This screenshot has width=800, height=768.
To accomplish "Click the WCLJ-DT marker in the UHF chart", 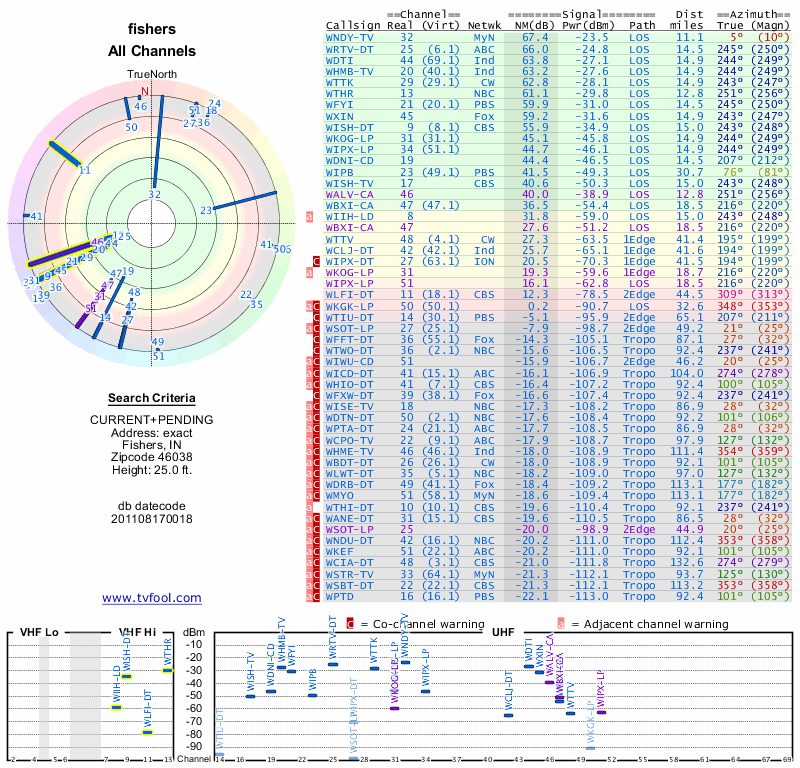I will click(x=509, y=715).
